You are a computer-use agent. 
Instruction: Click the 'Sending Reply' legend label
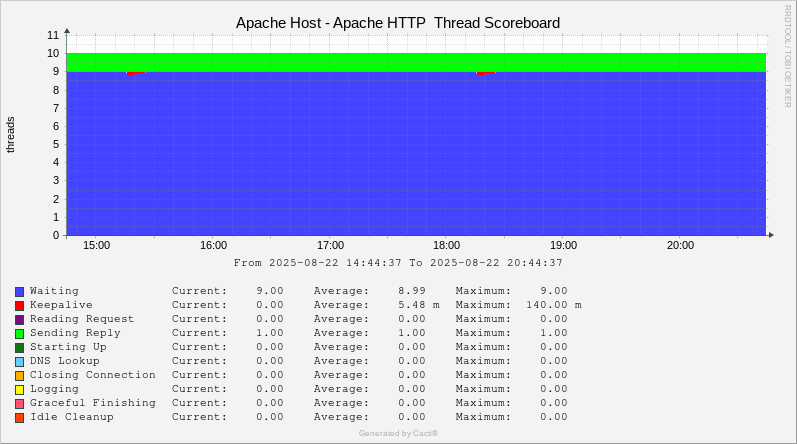75,333
